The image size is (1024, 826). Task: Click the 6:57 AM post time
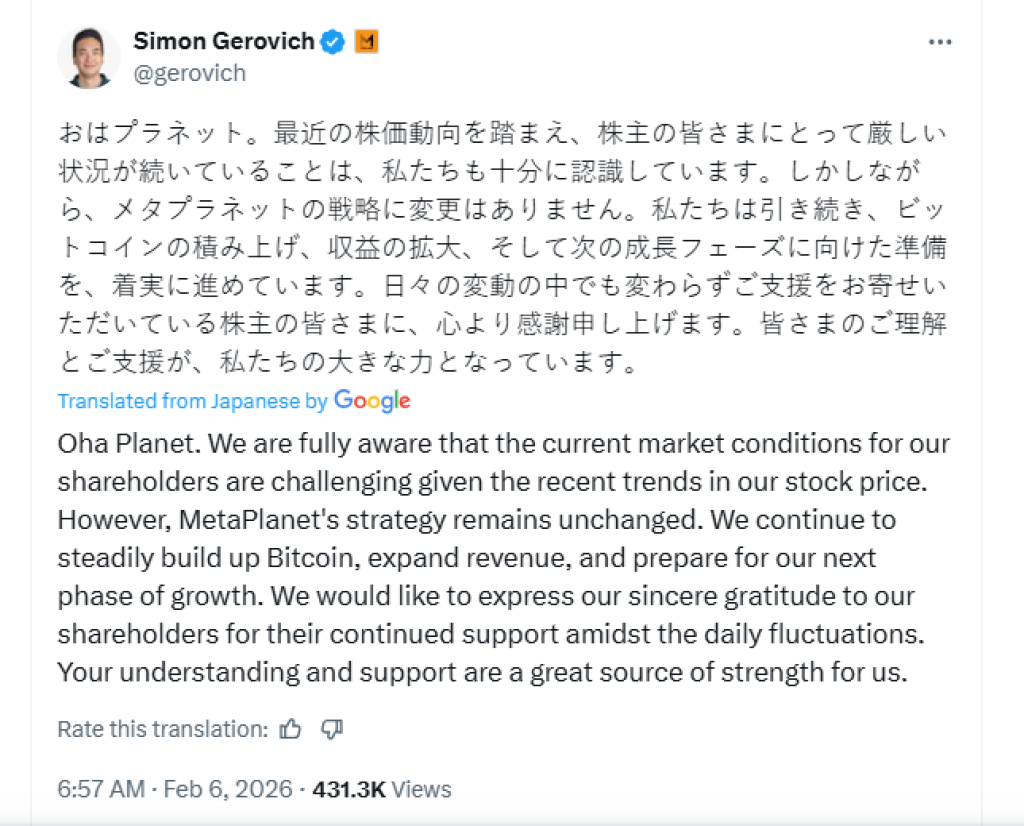(x=101, y=789)
